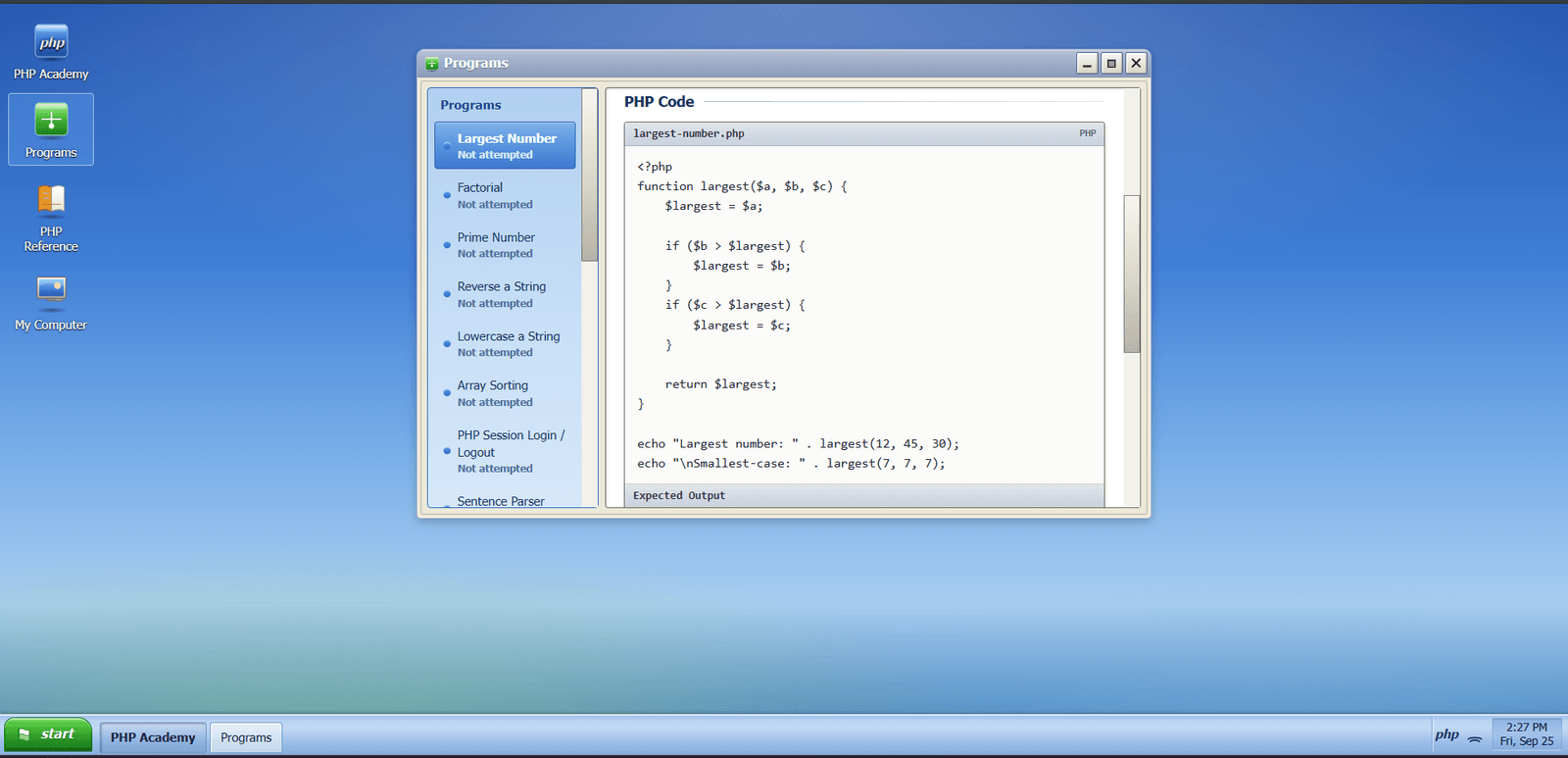The height and width of the screenshot is (758, 1568).
Task: Click the '<?php' opening tag line
Action: pos(655,167)
